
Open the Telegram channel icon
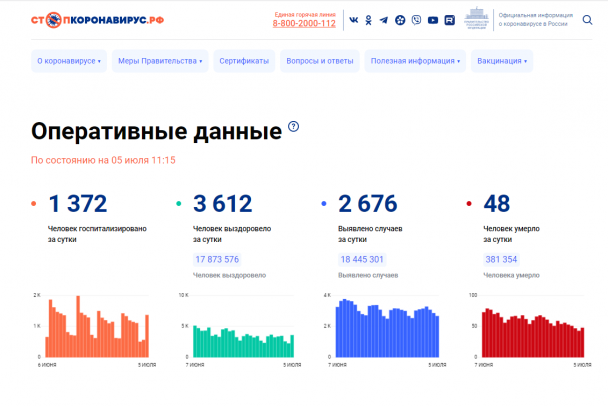[383, 20]
